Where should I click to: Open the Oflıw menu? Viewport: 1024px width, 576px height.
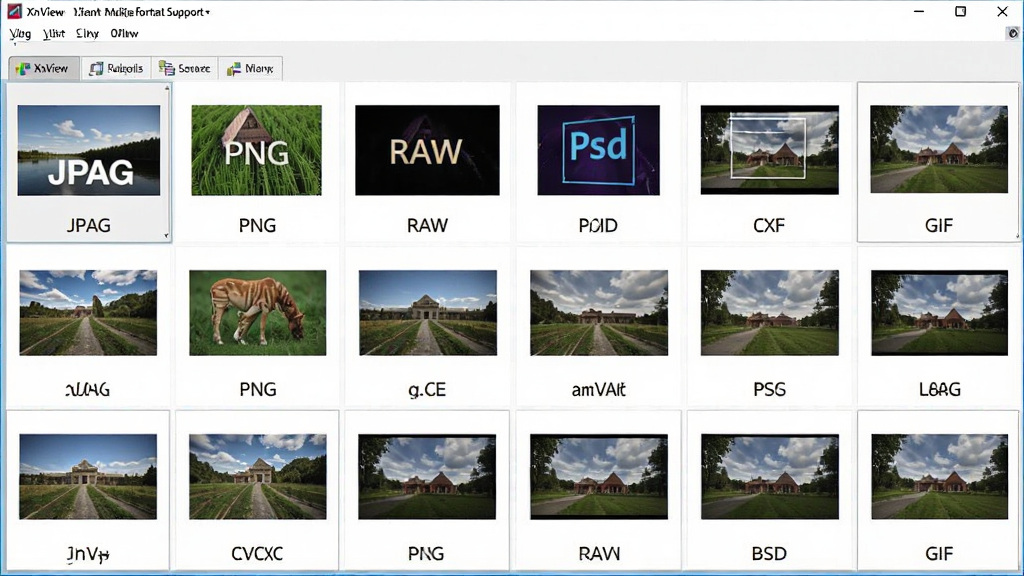pyautogui.click(x=124, y=33)
